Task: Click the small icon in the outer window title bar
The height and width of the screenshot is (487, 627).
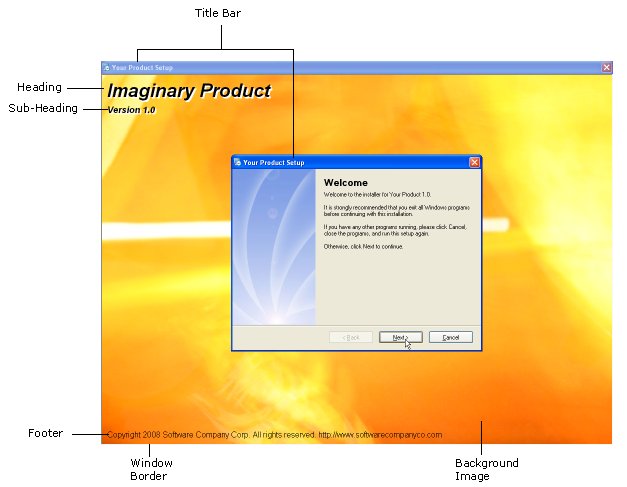Action: pos(107,68)
